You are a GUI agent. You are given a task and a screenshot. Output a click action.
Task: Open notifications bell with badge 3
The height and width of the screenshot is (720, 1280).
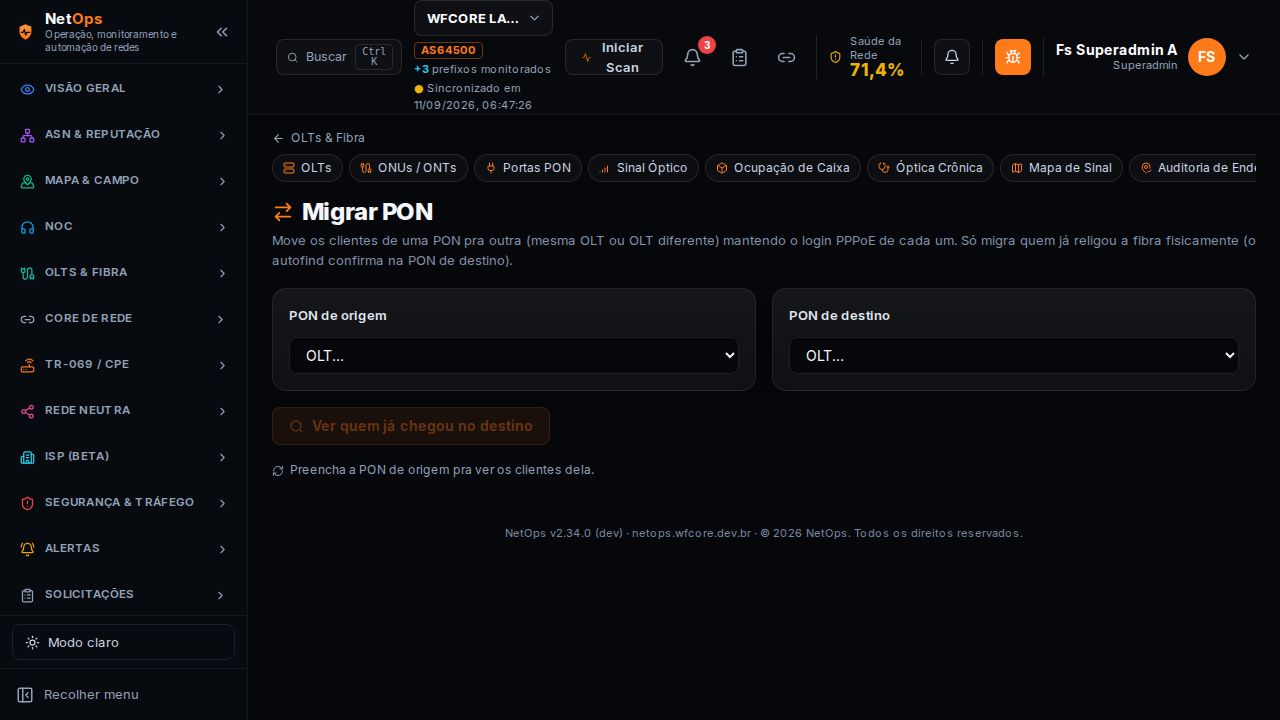click(x=692, y=57)
